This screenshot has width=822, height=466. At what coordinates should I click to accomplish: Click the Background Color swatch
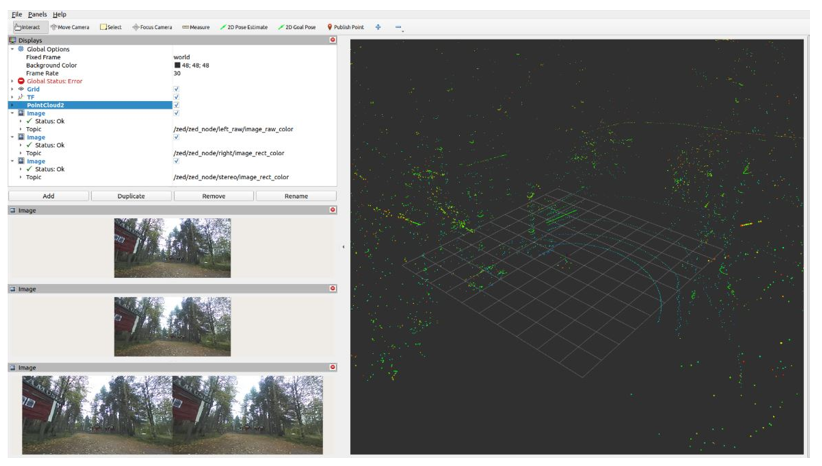177,65
